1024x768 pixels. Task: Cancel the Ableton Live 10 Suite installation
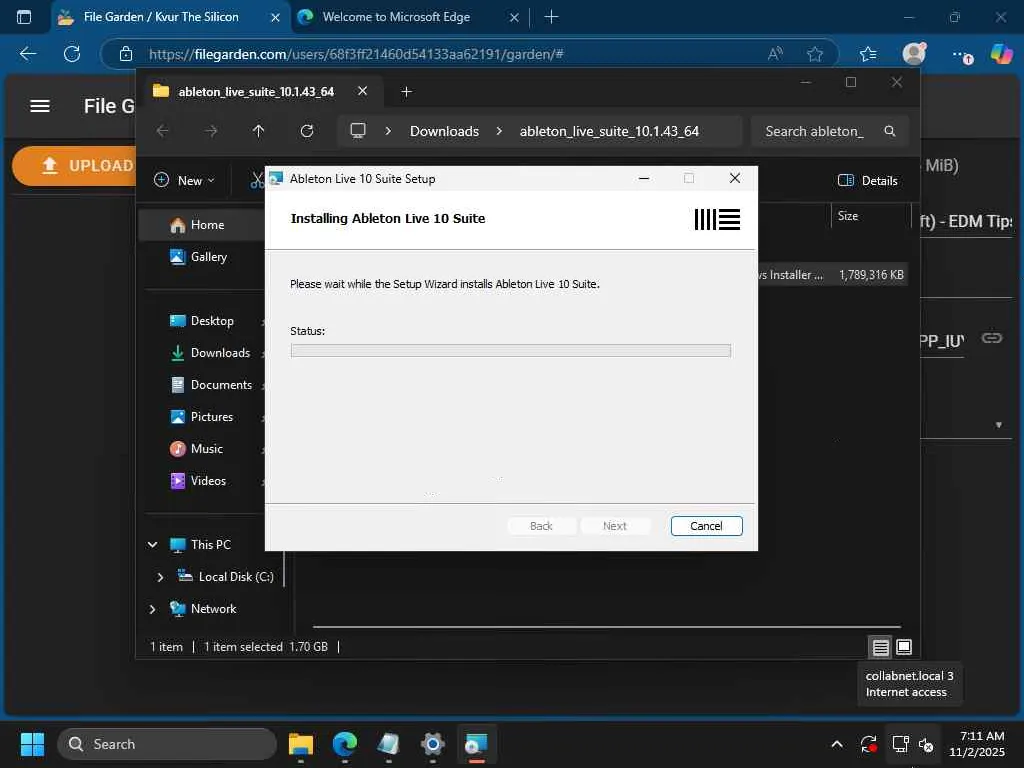[x=706, y=526]
